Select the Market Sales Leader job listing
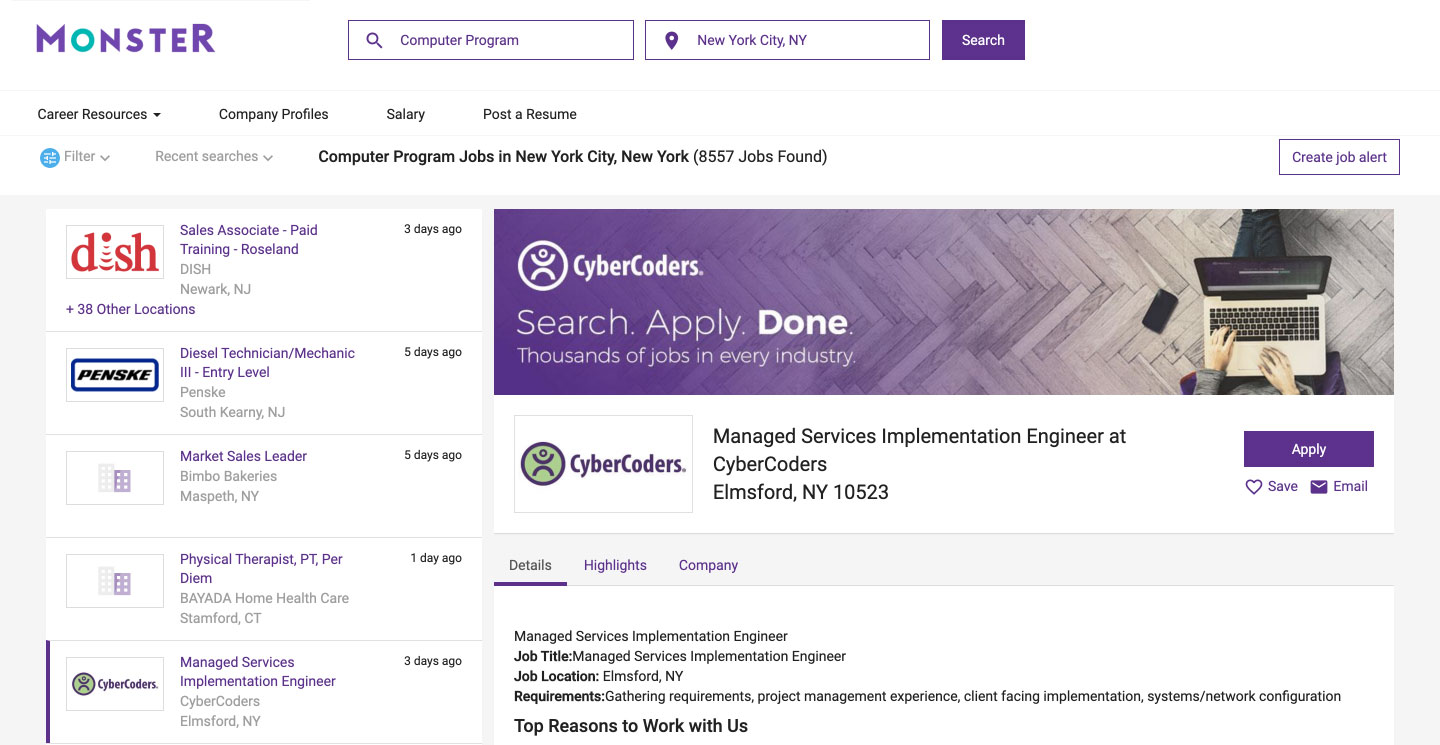This screenshot has height=745, width=1440. (243, 456)
